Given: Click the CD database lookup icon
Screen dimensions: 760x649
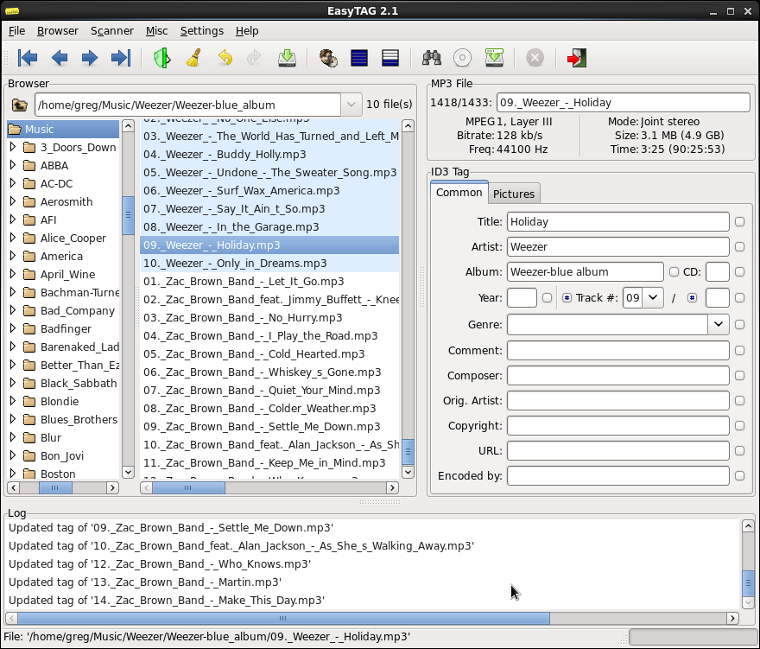Looking at the screenshot, I should [462, 58].
